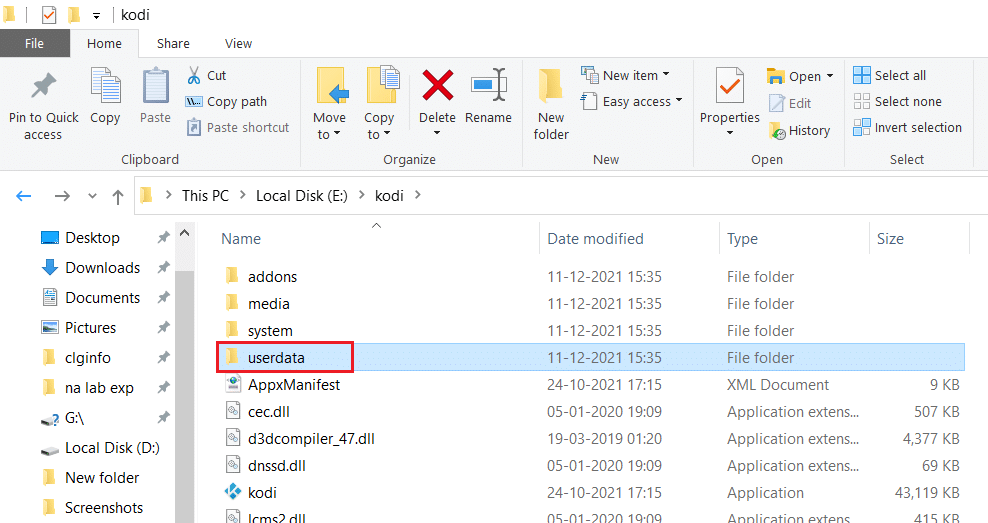Sort by Date modified column header
The width and height of the screenshot is (988, 523).
click(595, 239)
